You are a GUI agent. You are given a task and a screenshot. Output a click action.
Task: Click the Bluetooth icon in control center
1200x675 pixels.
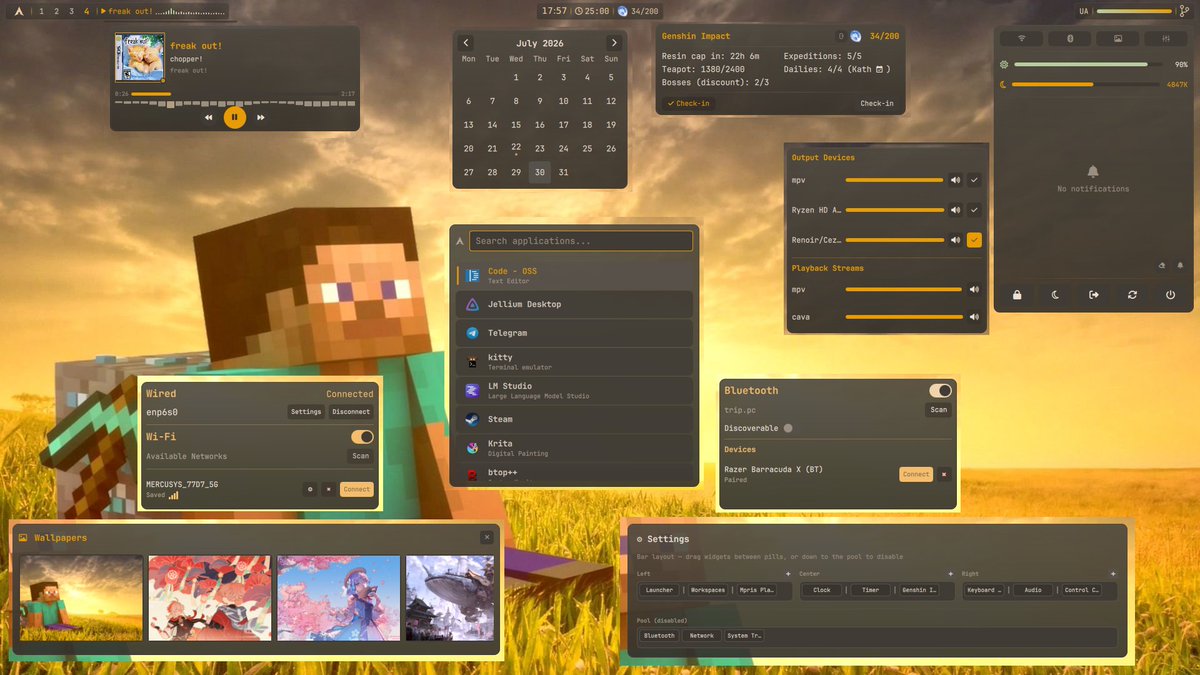(x=1070, y=38)
